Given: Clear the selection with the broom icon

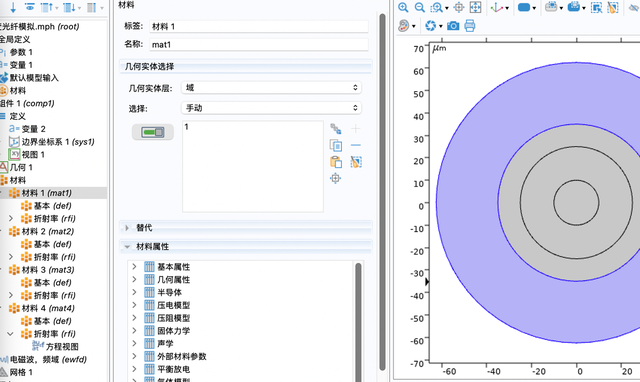Looking at the screenshot, I should [356, 162].
